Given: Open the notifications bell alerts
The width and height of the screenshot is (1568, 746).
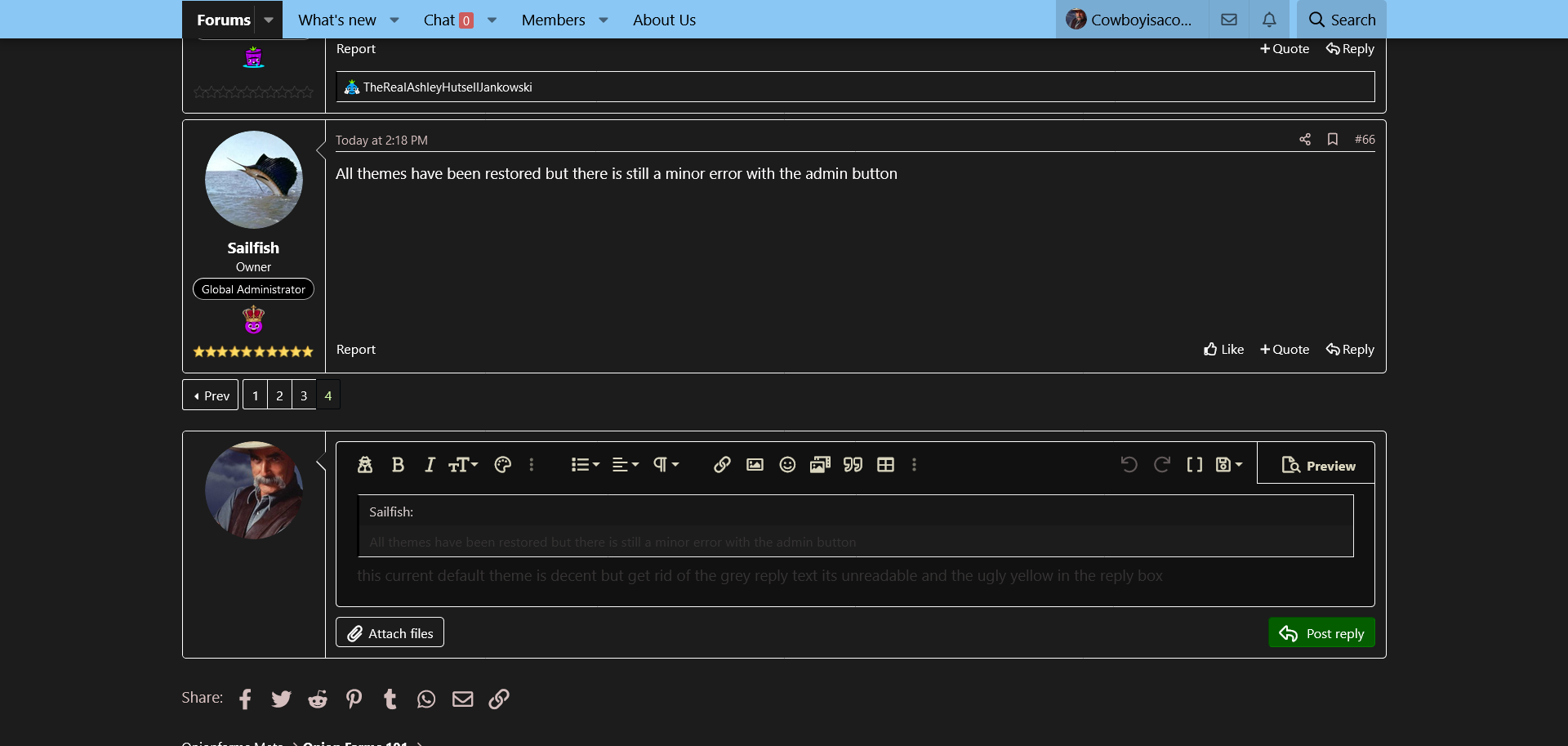Looking at the screenshot, I should point(1269,20).
